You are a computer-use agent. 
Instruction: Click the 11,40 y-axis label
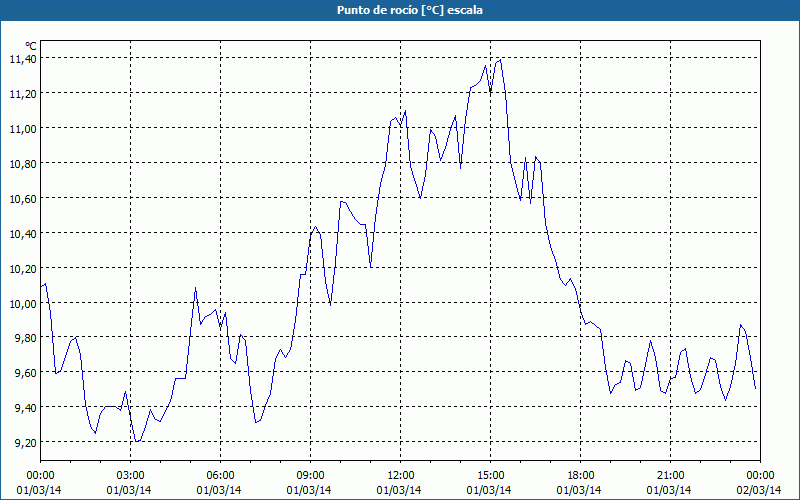23,59
